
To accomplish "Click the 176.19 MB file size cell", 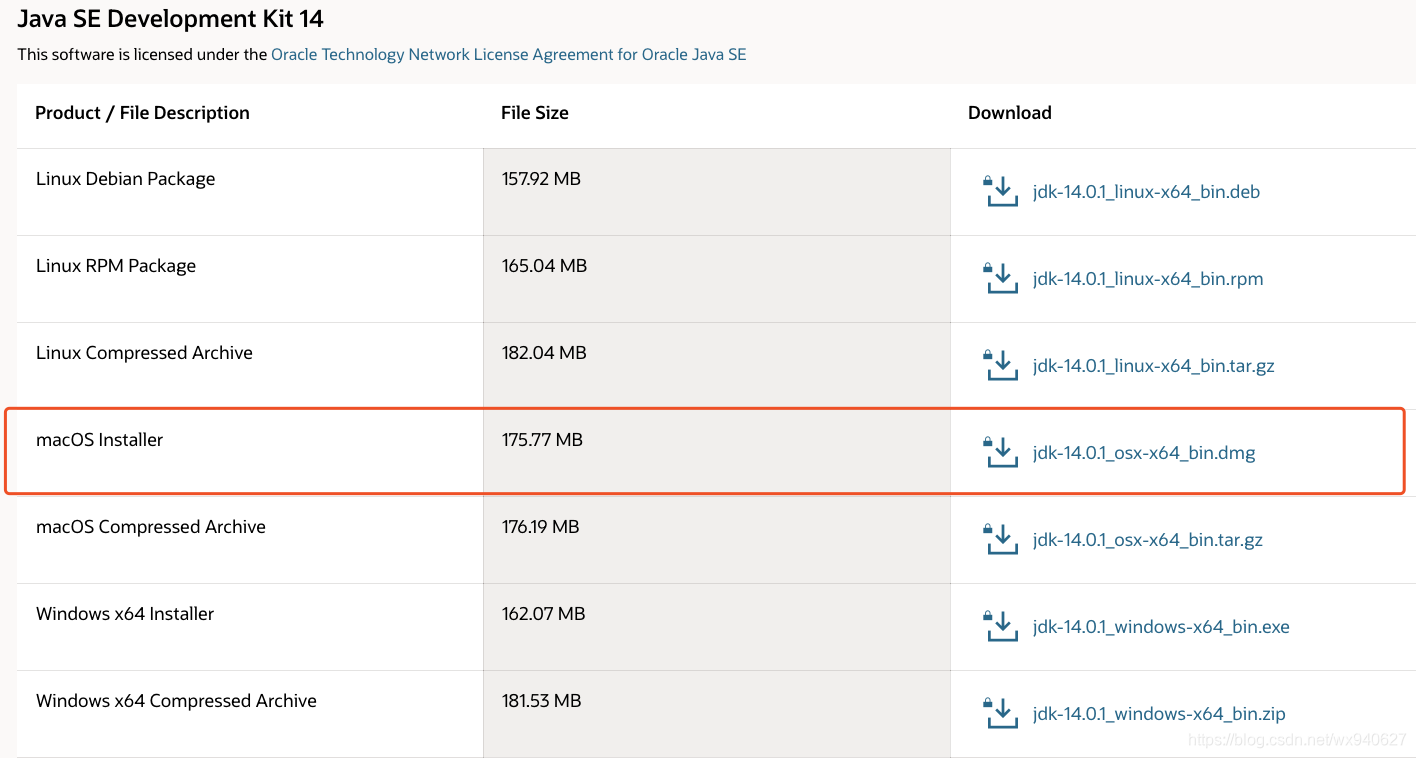I will tap(716, 540).
